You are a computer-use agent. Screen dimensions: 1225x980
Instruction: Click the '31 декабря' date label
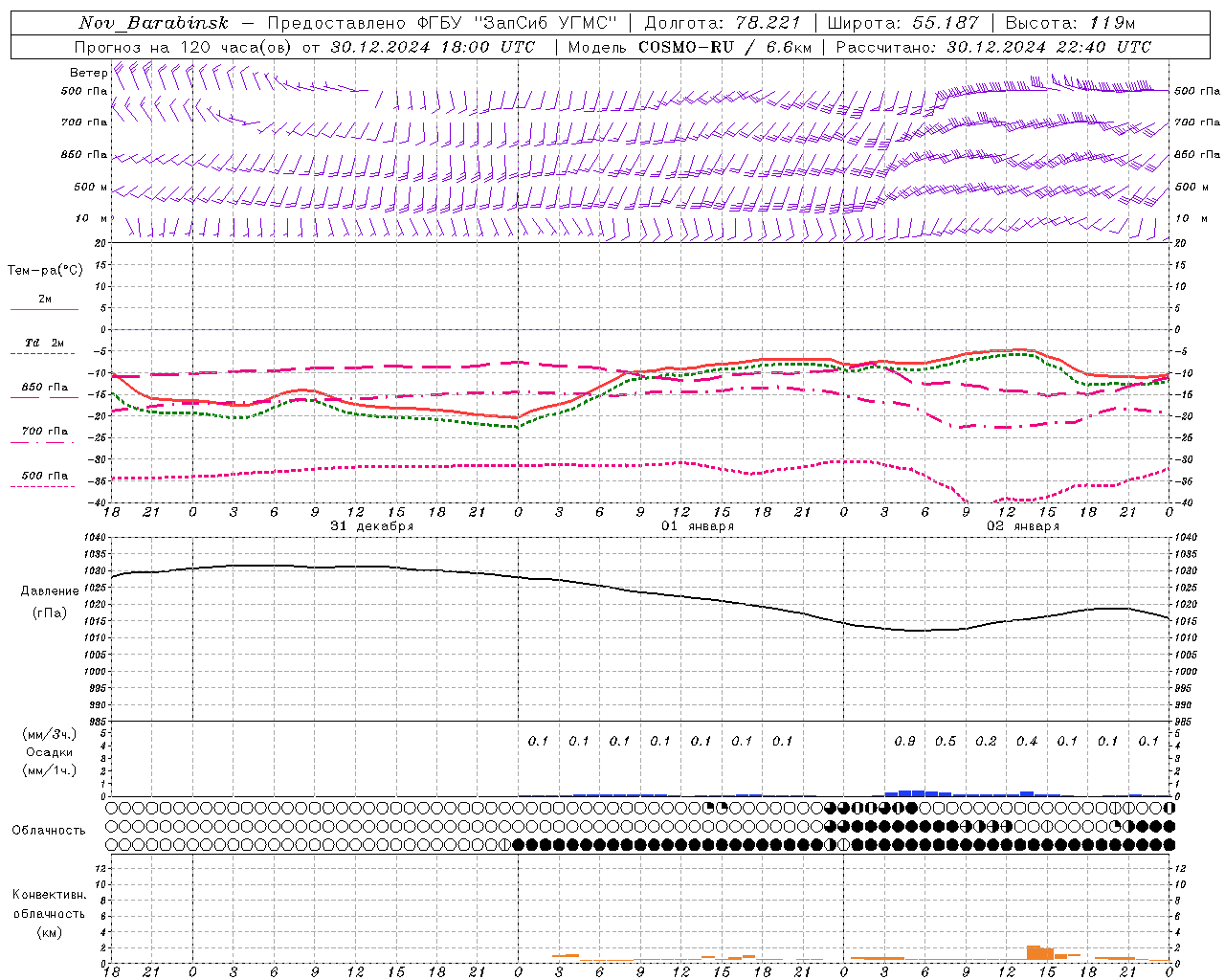[x=372, y=526]
